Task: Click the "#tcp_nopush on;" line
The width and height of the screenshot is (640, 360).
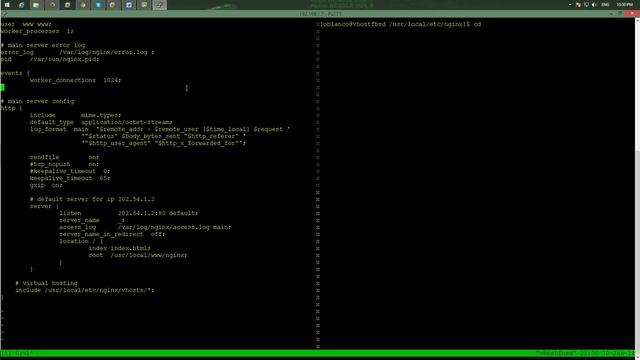Action: (64, 164)
